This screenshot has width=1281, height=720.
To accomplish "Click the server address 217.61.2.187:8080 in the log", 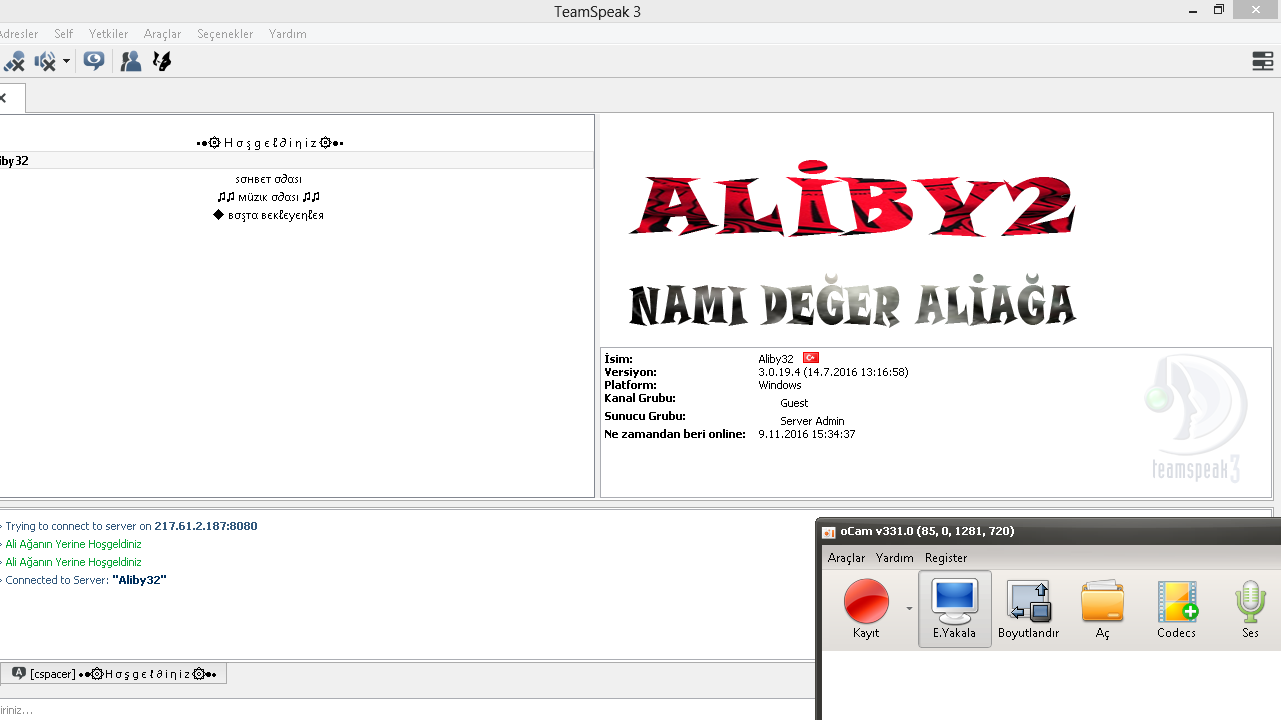I will click(x=206, y=526).
